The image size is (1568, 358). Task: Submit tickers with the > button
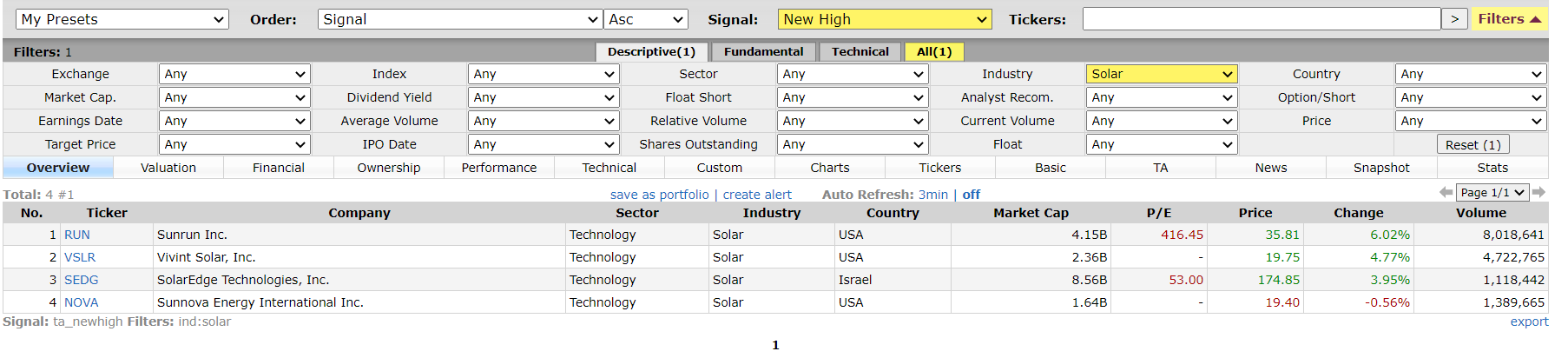click(1454, 19)
